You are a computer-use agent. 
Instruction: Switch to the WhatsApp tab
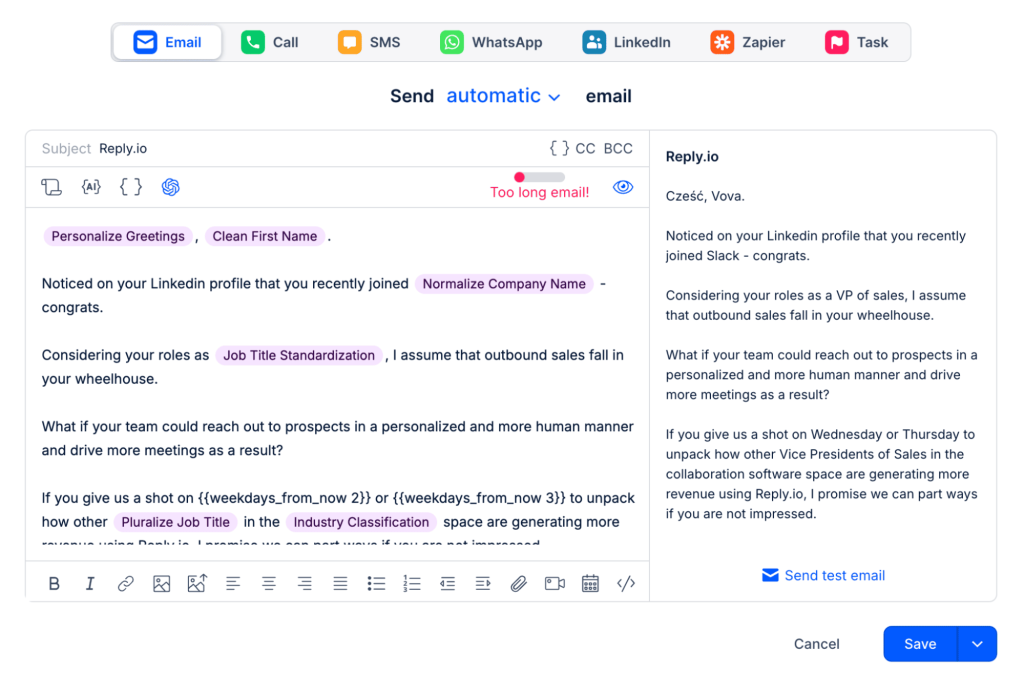coord(491,42)
